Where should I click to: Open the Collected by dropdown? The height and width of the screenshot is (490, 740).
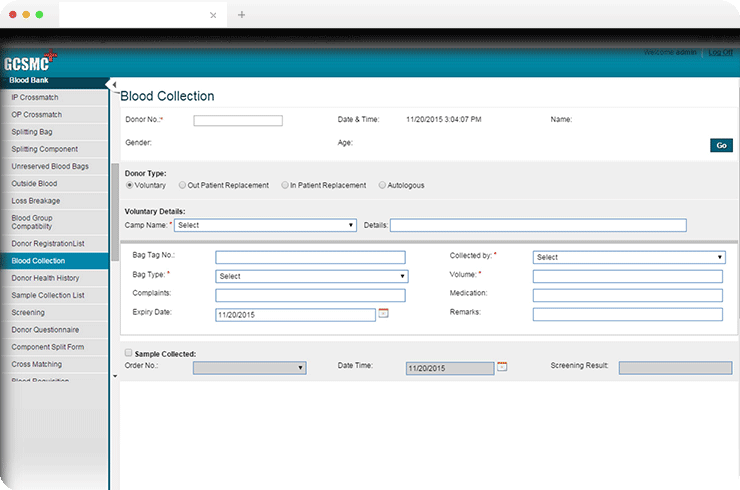pyautogui.click(x=629, y=257)
